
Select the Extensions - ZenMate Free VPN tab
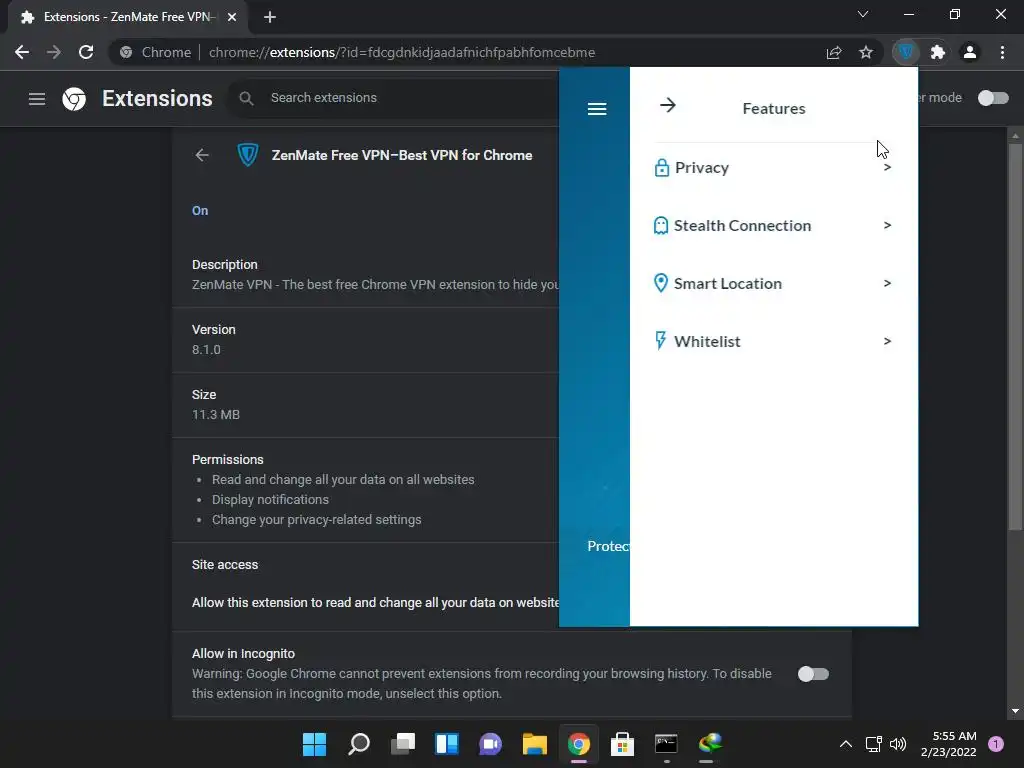tap(128, 17)
